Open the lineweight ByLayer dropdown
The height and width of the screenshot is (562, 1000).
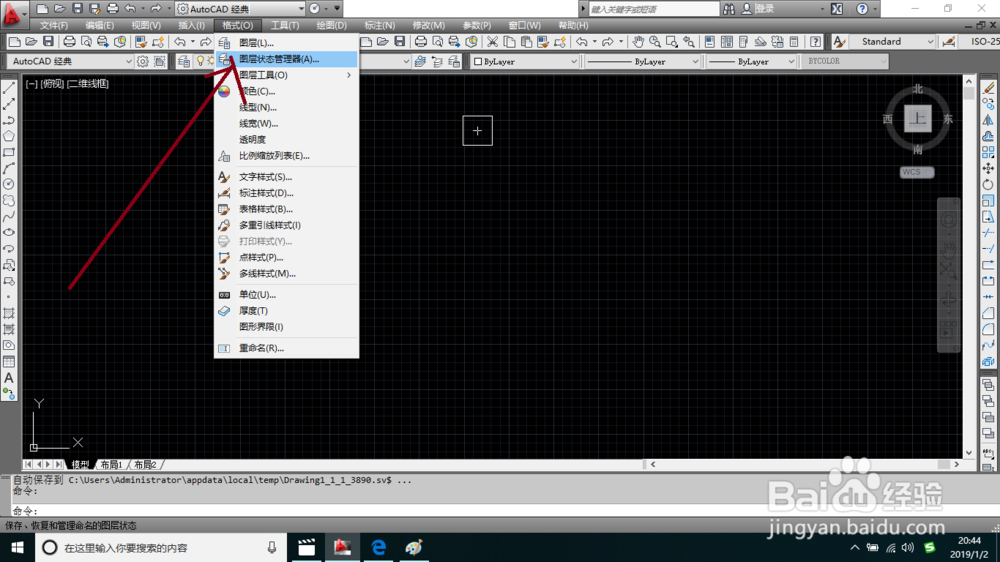coord(752,61)
